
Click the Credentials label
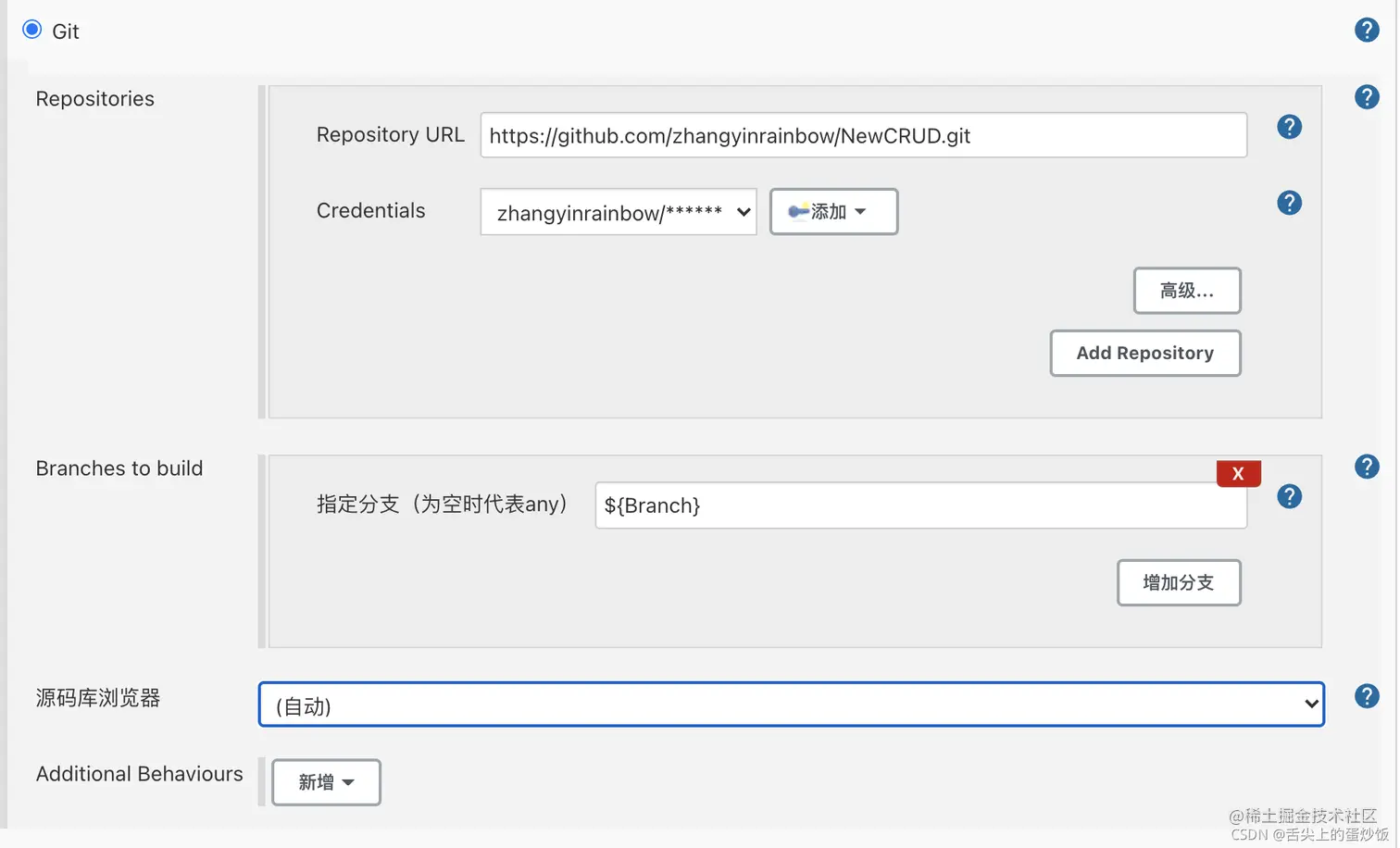[371, 211]
